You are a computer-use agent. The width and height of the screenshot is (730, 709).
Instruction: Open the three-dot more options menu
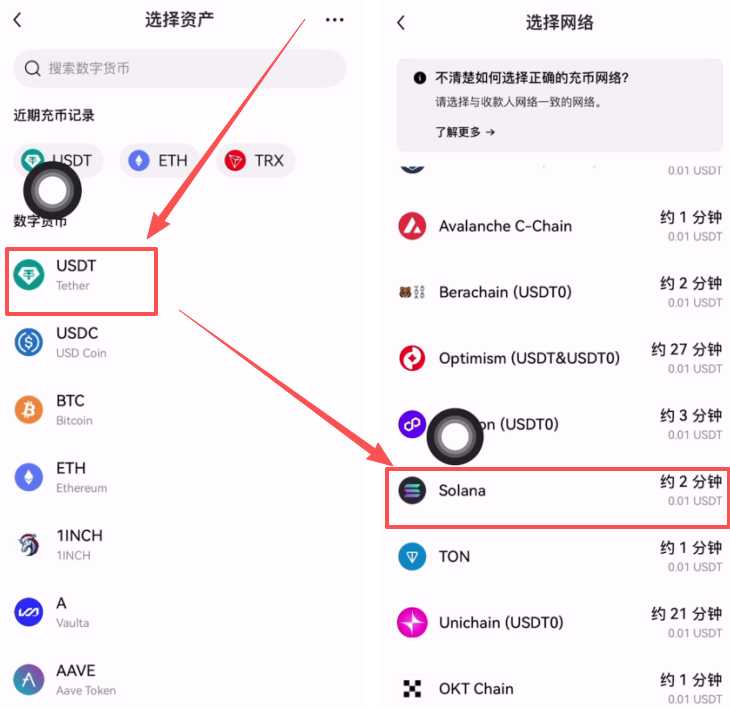point(334,20)
